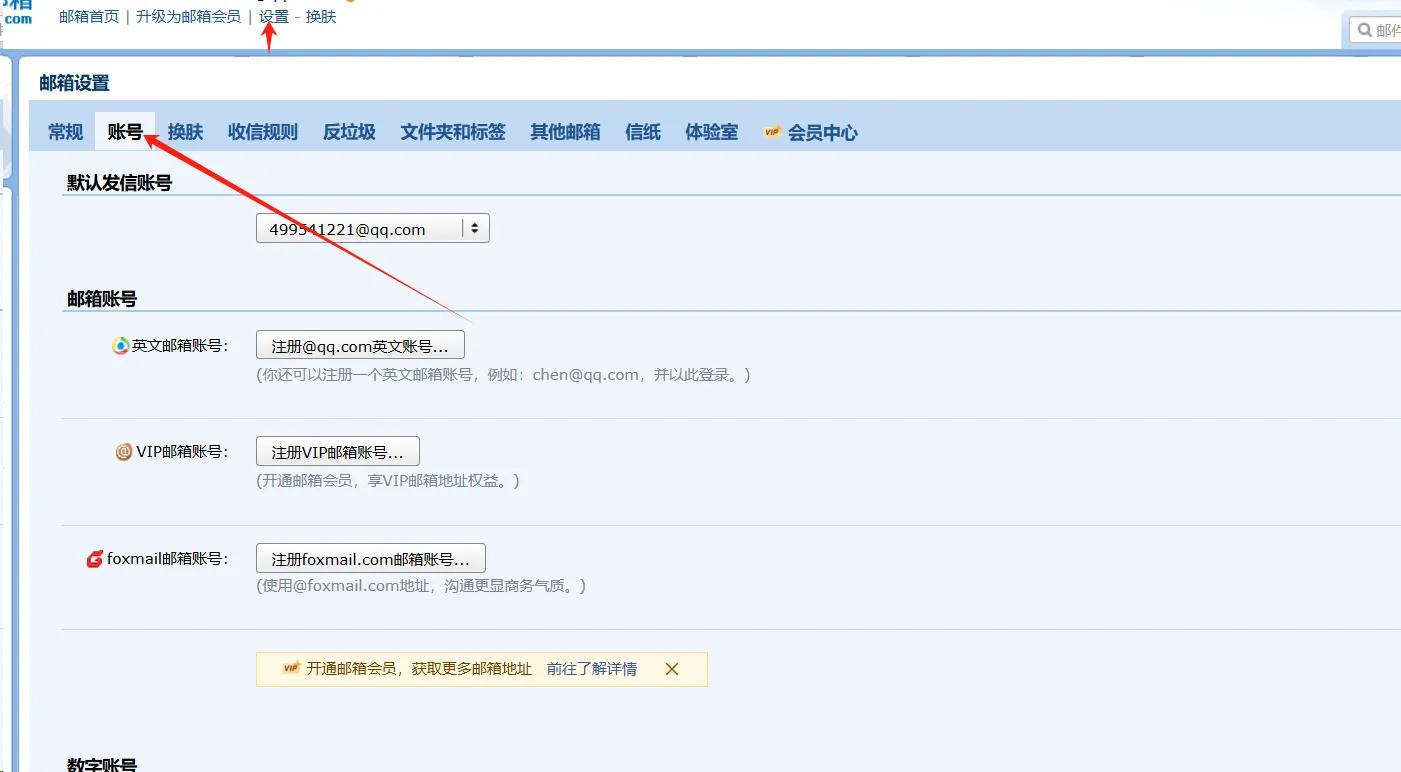
Task: Click the English mailbox account icon
Action: click(120, 346)
